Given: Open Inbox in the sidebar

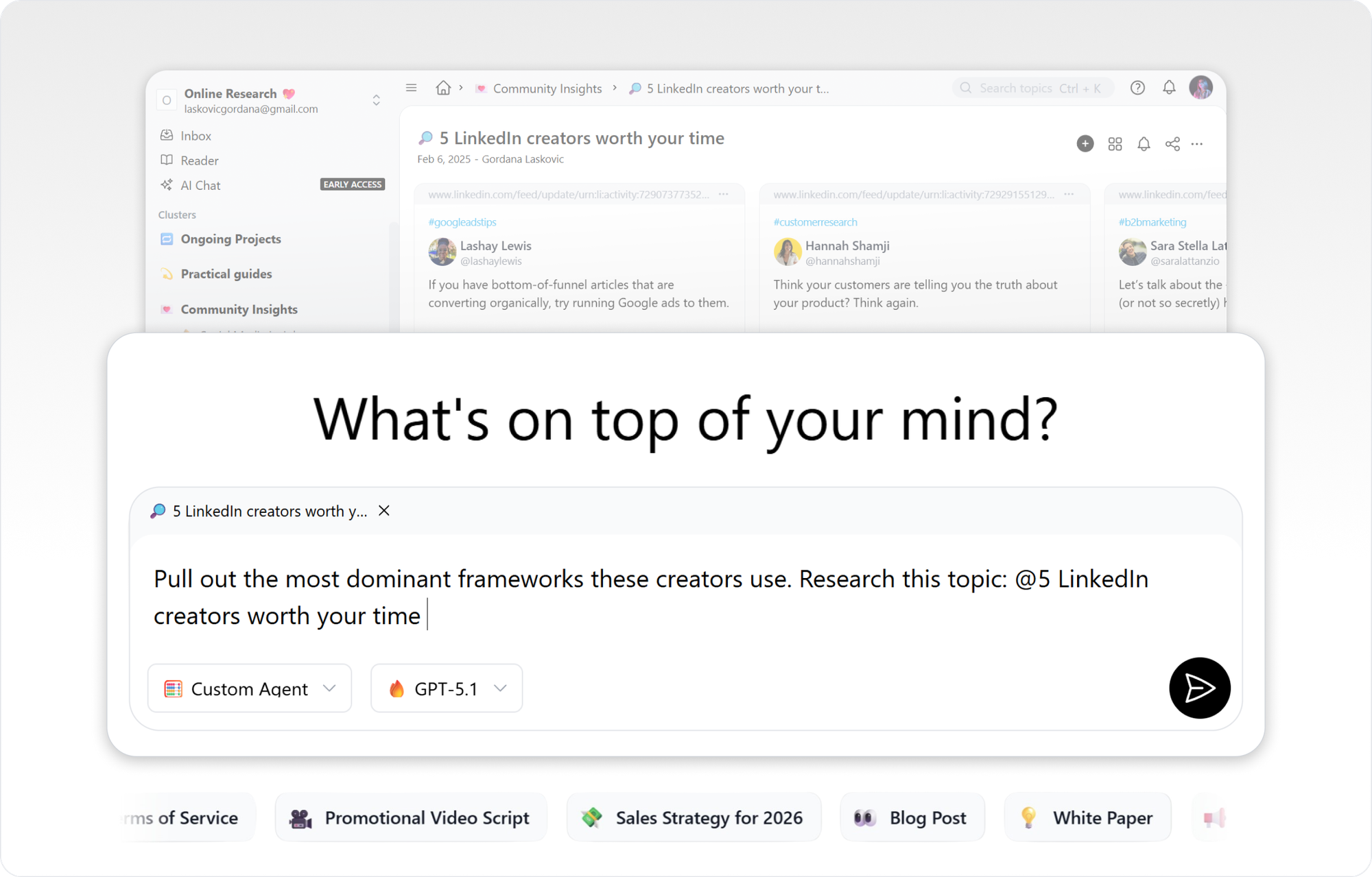Looking at the screenshot, I should pos(196,136).
